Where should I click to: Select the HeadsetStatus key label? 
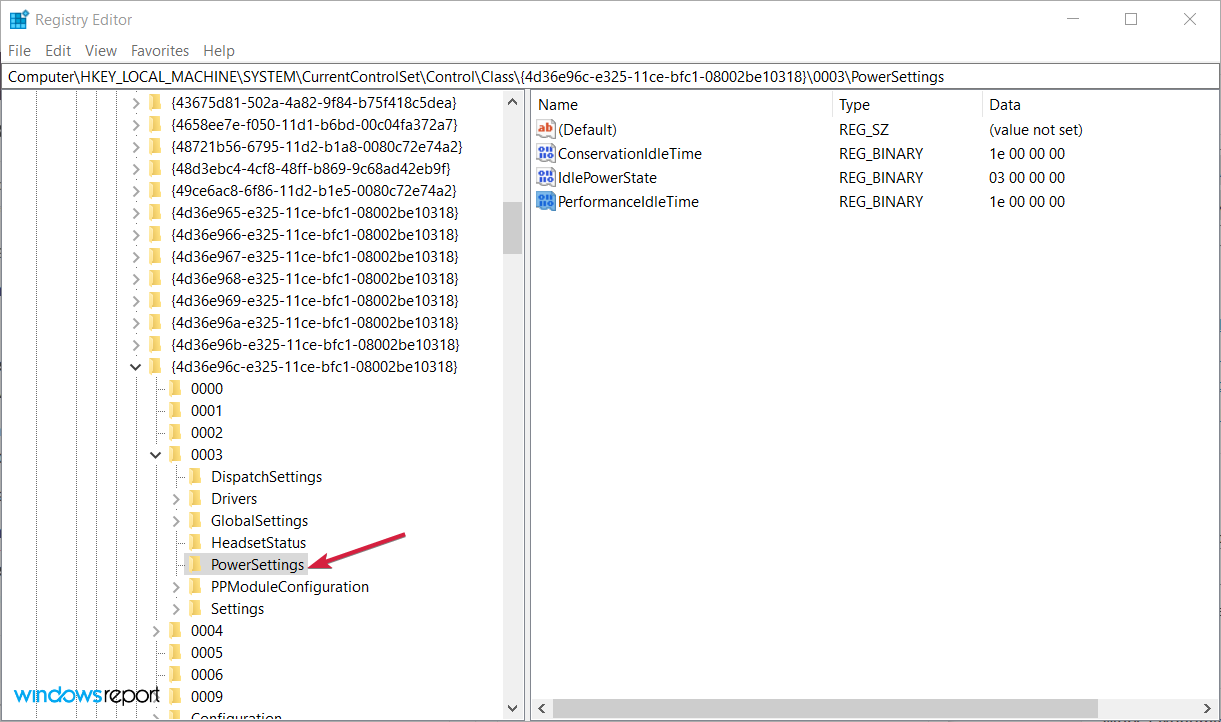point(258,542)
